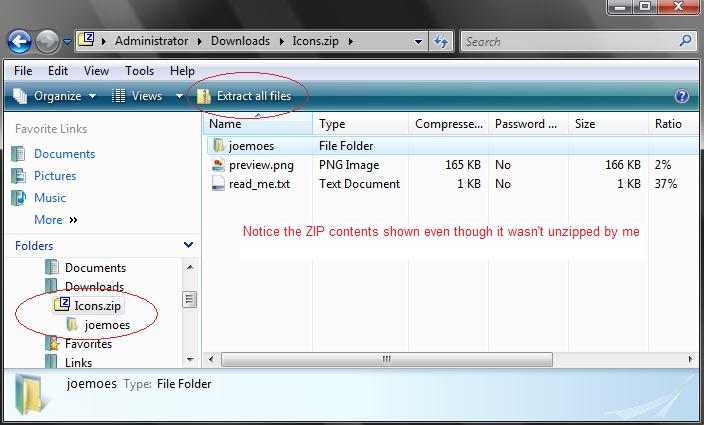Image resolution: width=704 pixels, height=425 pixels.
Task: Open the Views dropdown arrow
Action: (179, 96)
